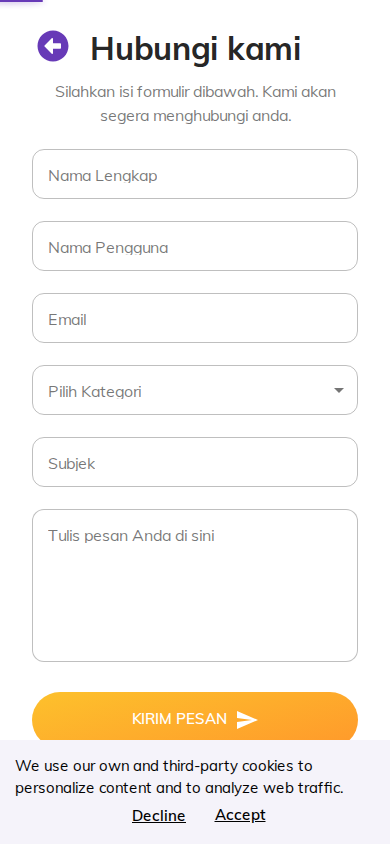Focus the Subjek text field
The height and width of the screenshot is (844, 390).
pyautogui.click(x=195, y=462)
